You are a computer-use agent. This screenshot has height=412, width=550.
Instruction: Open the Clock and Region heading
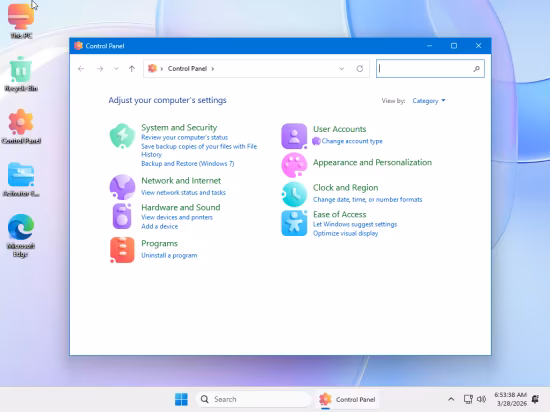click(345, 188)
